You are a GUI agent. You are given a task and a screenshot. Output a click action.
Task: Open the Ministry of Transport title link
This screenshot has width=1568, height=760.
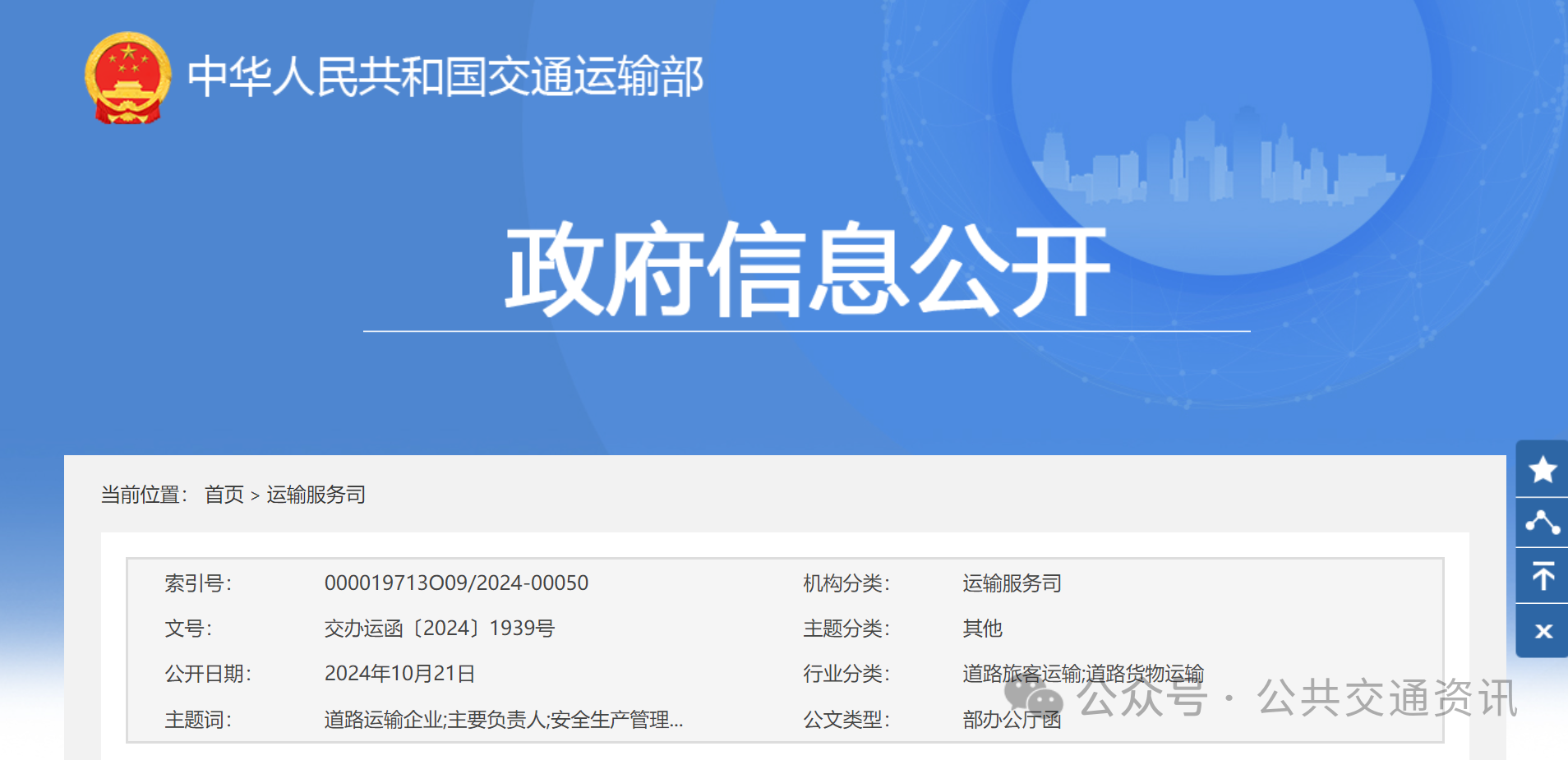coord(445,77)
